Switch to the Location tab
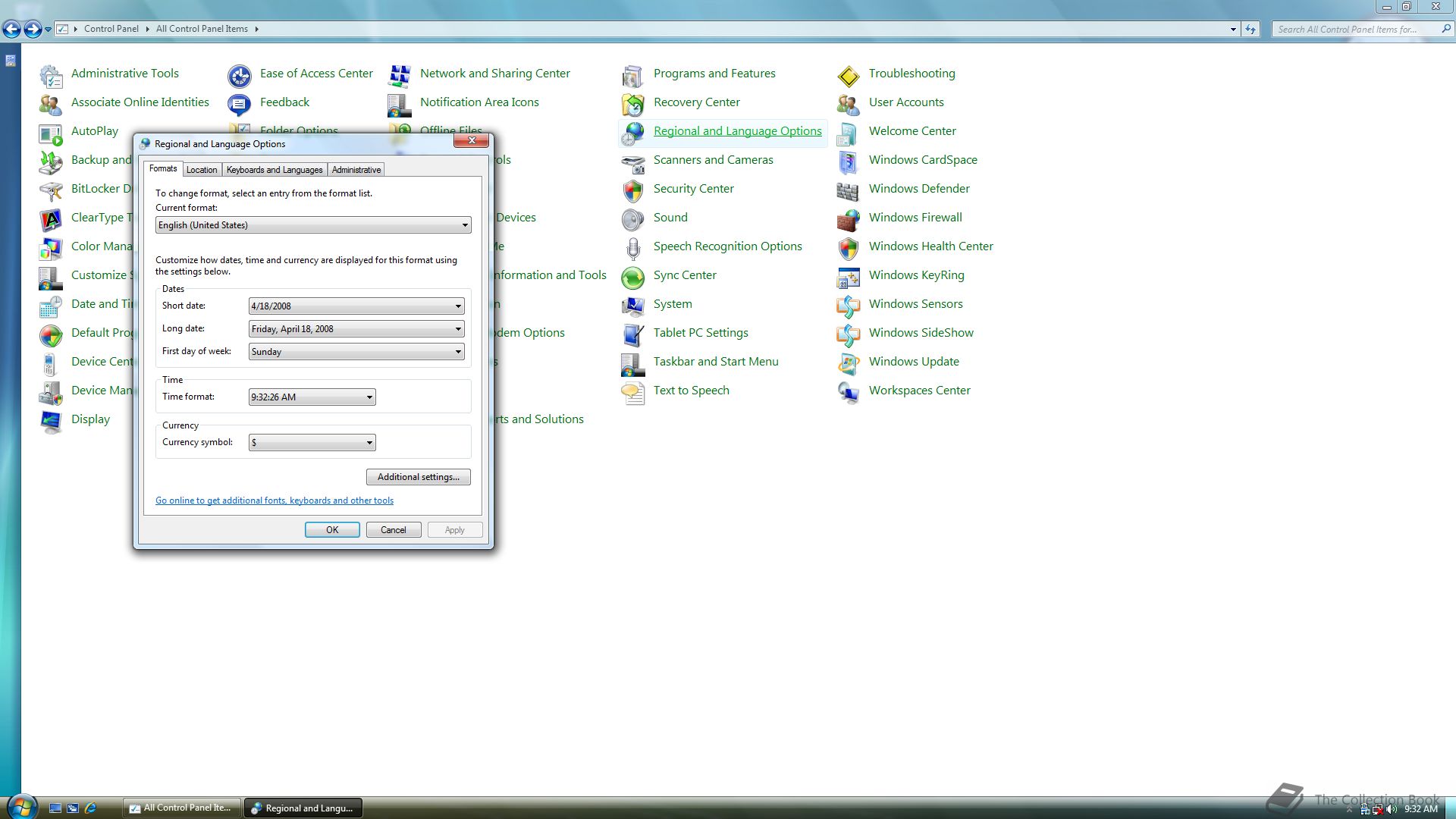 click(202, 170)
